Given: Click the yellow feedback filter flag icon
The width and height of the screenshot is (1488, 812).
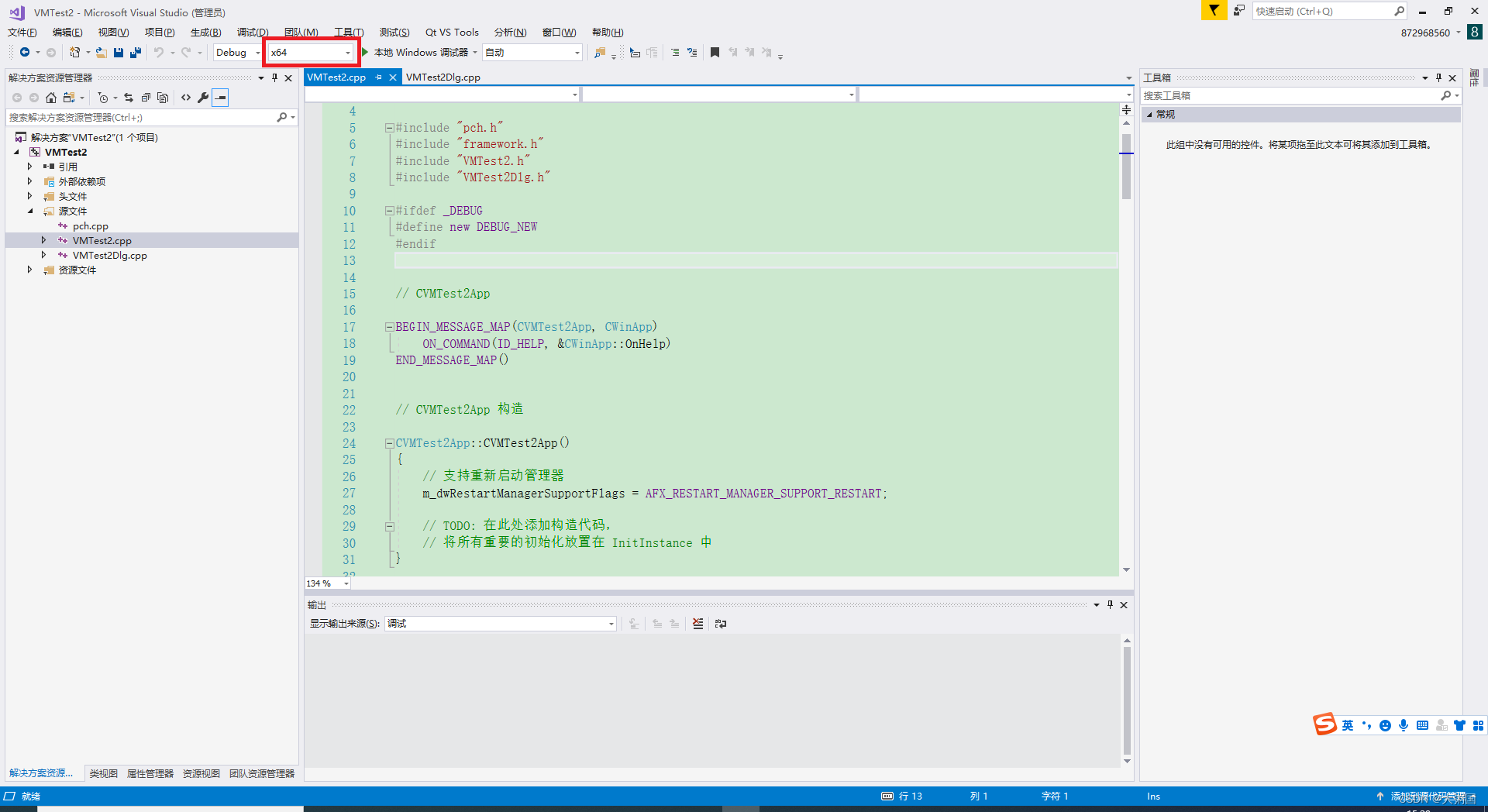Looking at the screenshot, I should 1214,10.
